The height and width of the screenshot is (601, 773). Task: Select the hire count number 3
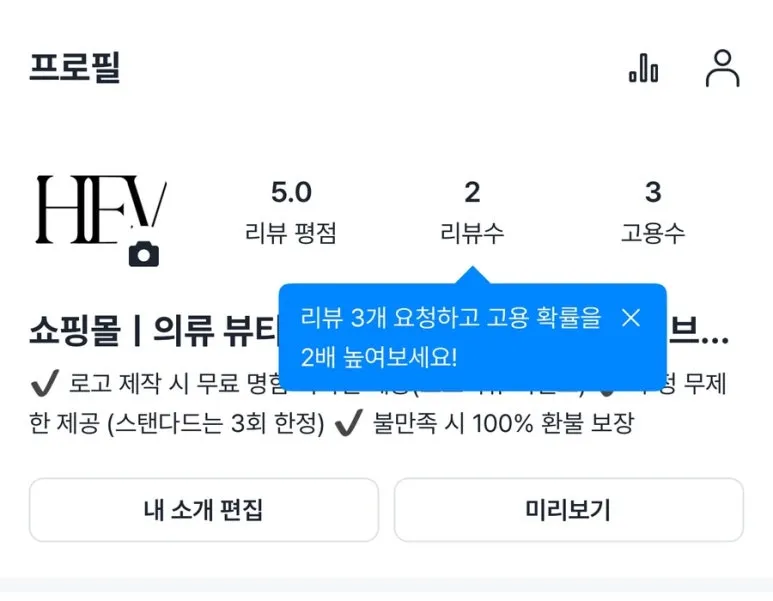[x=653, y=192]
